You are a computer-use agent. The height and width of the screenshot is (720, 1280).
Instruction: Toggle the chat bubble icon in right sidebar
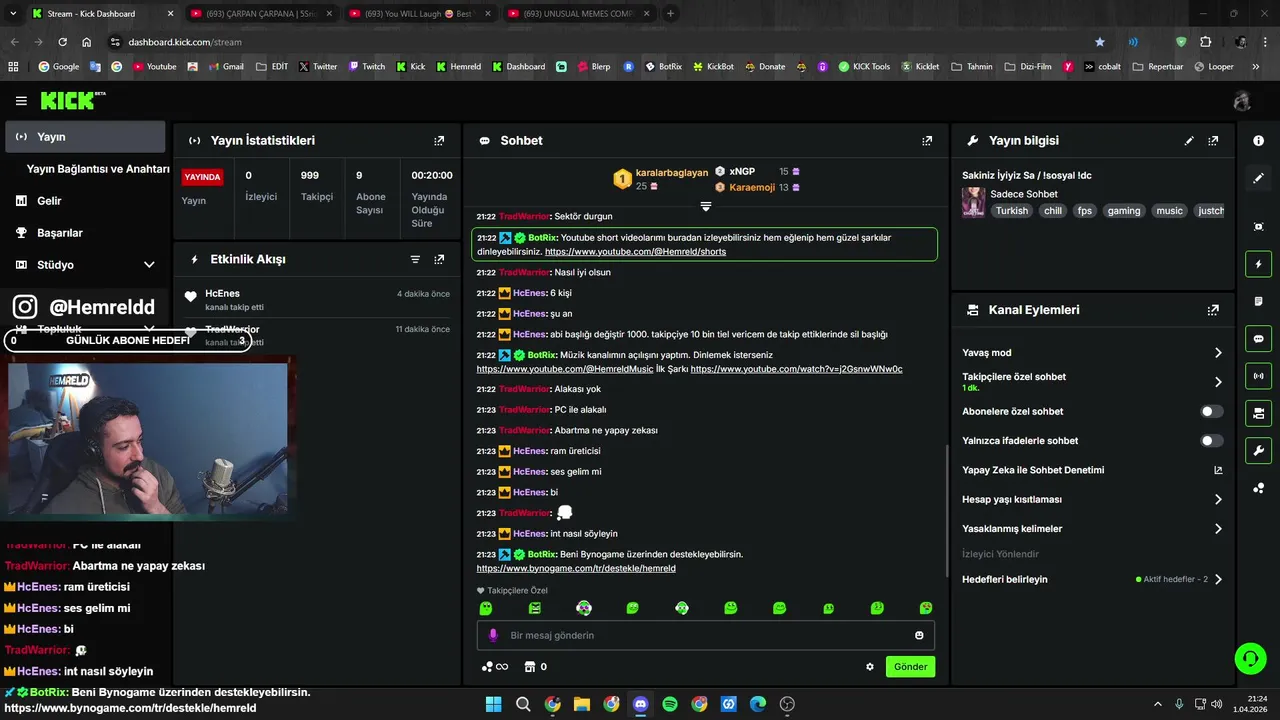(1258, 339)
